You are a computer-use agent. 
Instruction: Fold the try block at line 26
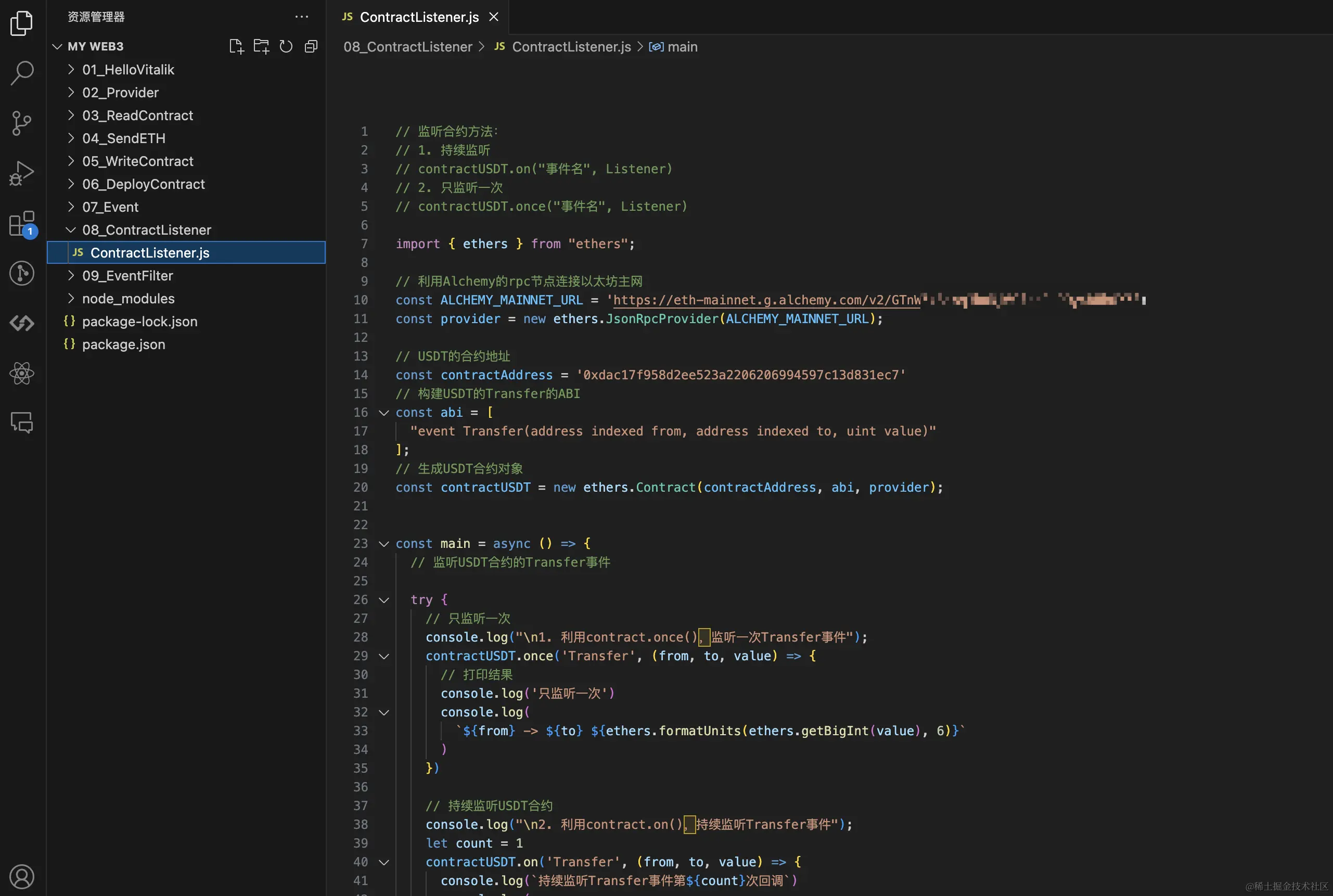[384, 600]
